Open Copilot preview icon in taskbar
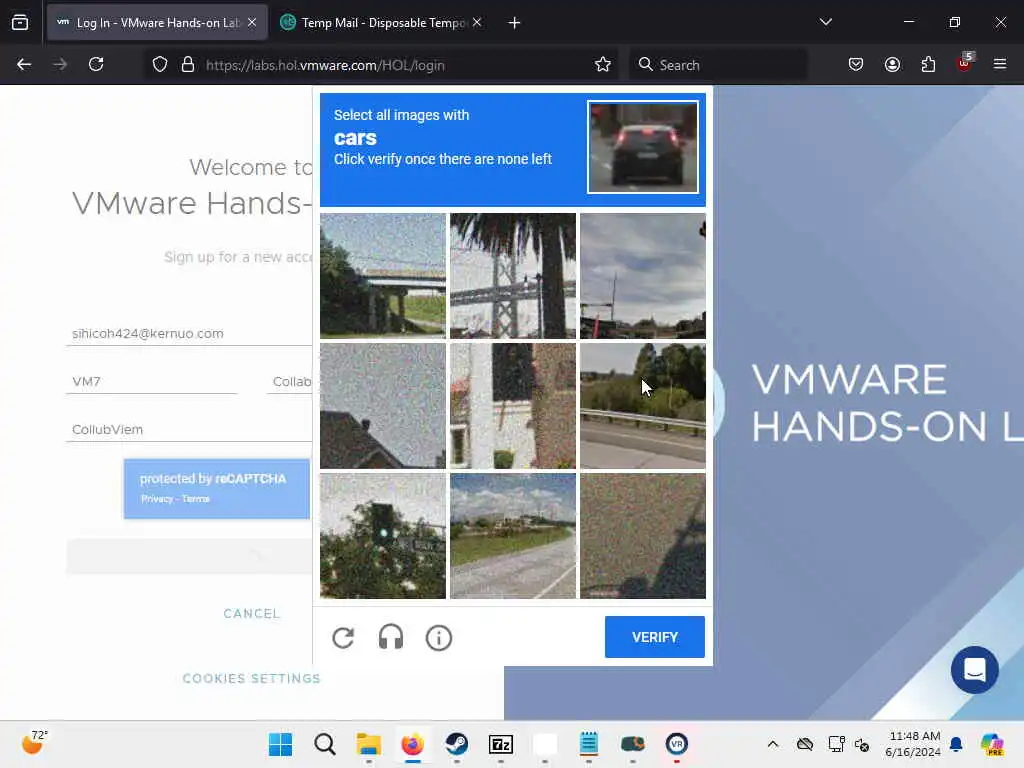The height and width of the screenshot is (768, 1024). click(992, 744)
